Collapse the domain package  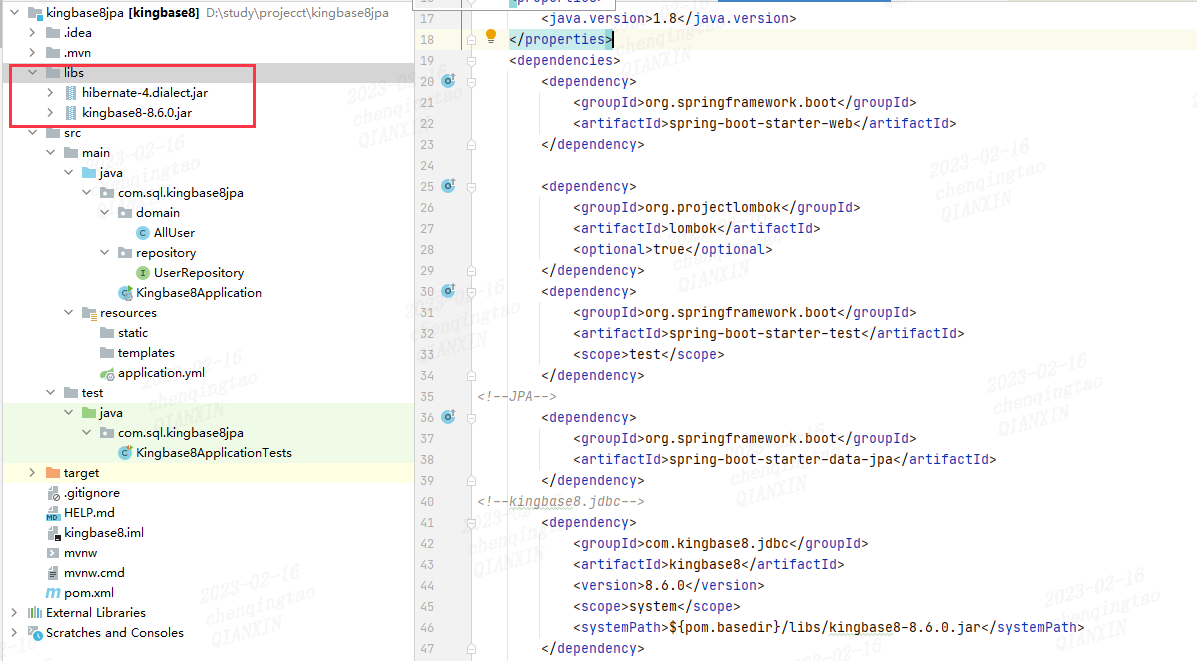coord(105,212)
